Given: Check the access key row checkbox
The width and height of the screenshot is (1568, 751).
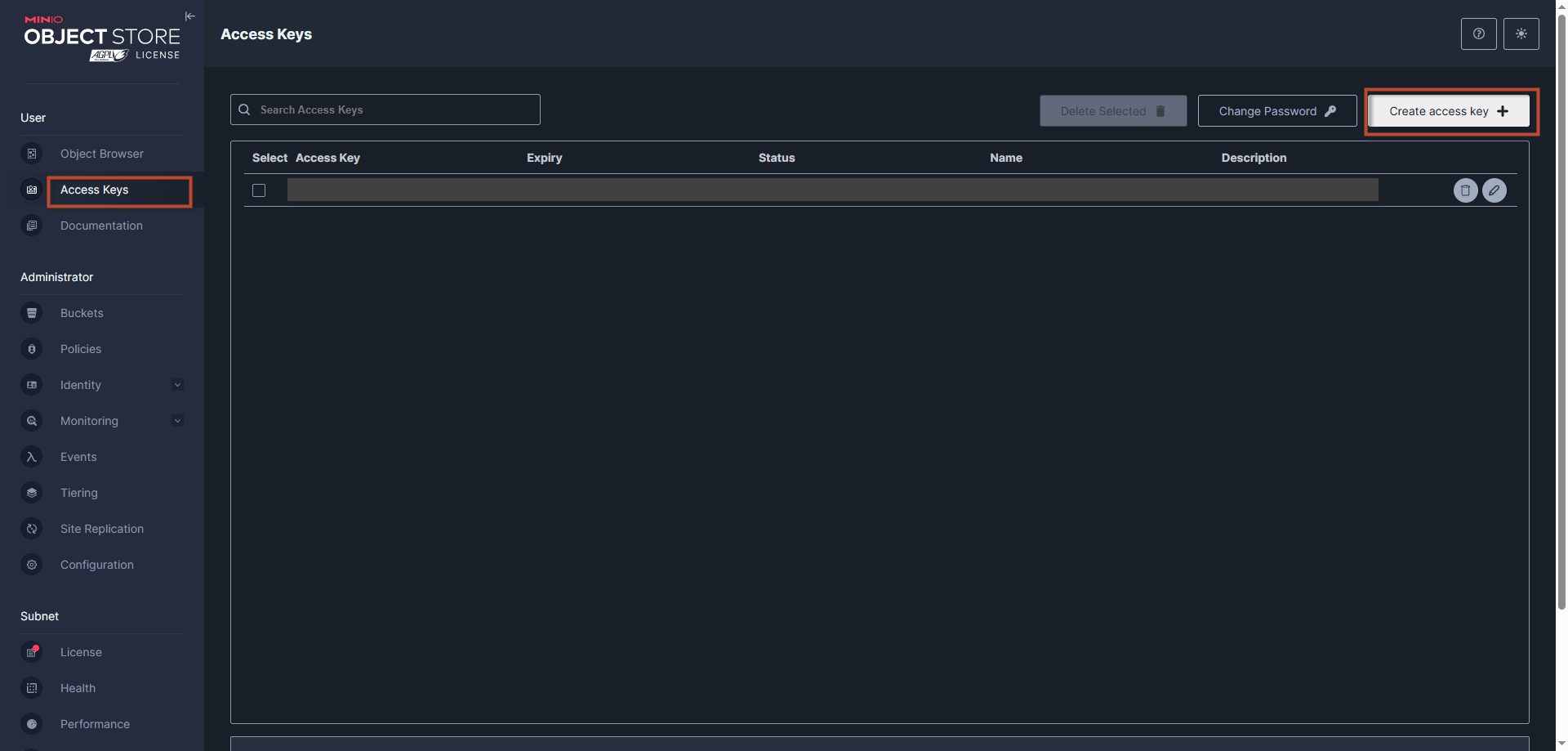Looking at the screenshot, I should click(x=259, y=190).
